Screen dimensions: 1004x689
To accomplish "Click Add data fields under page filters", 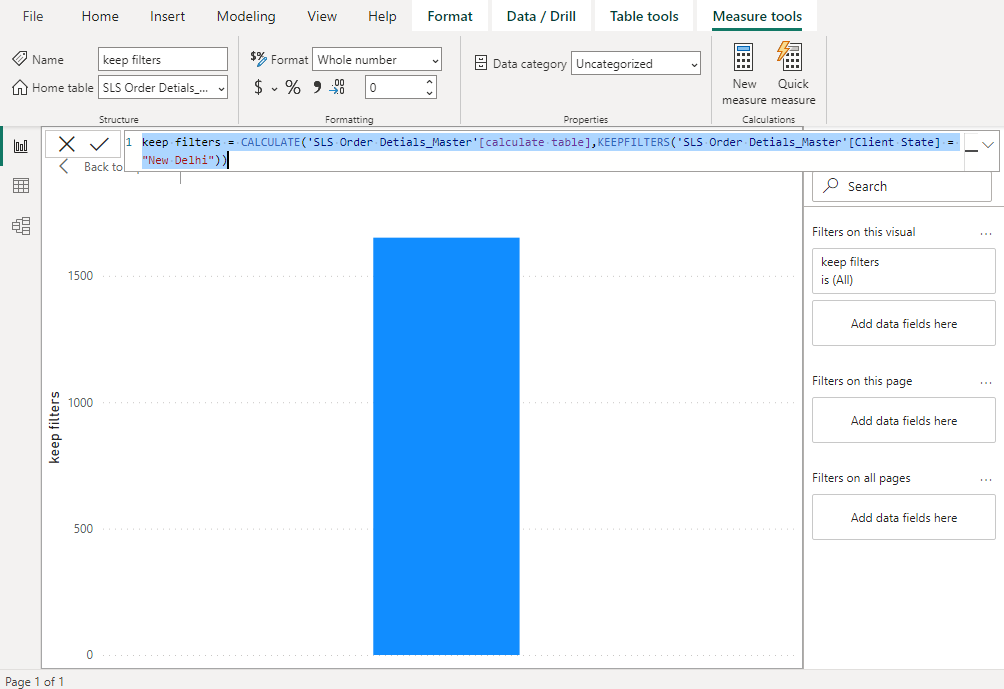I will (x=903, y=420).
